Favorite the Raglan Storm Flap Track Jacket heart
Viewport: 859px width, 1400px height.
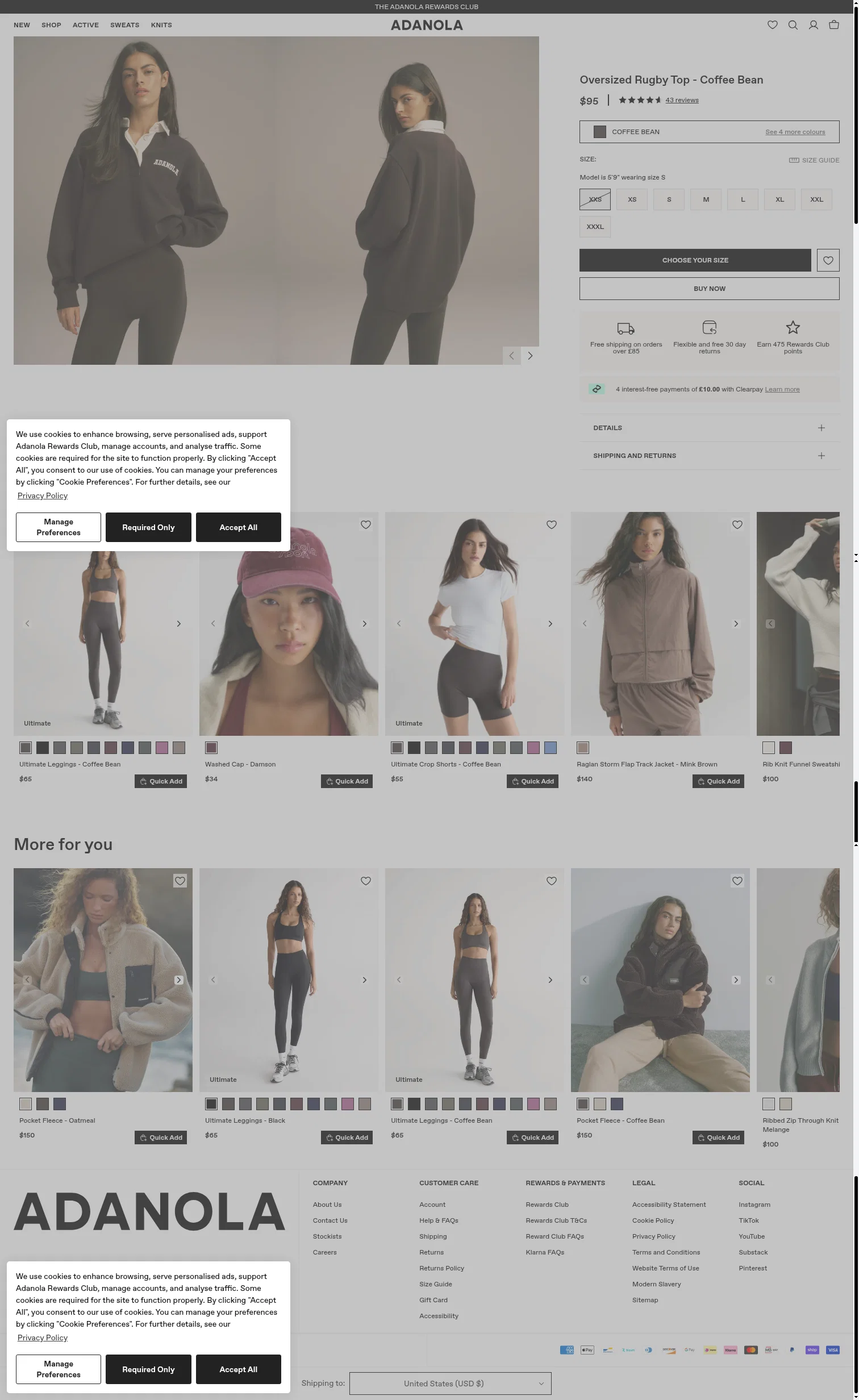(x=737, y=524)
